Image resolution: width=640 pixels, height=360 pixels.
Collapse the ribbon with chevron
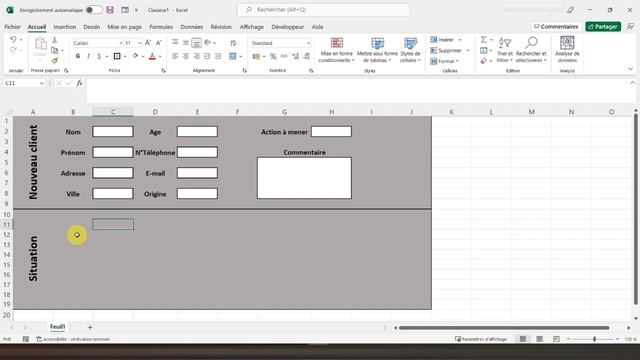click(630, 69)
